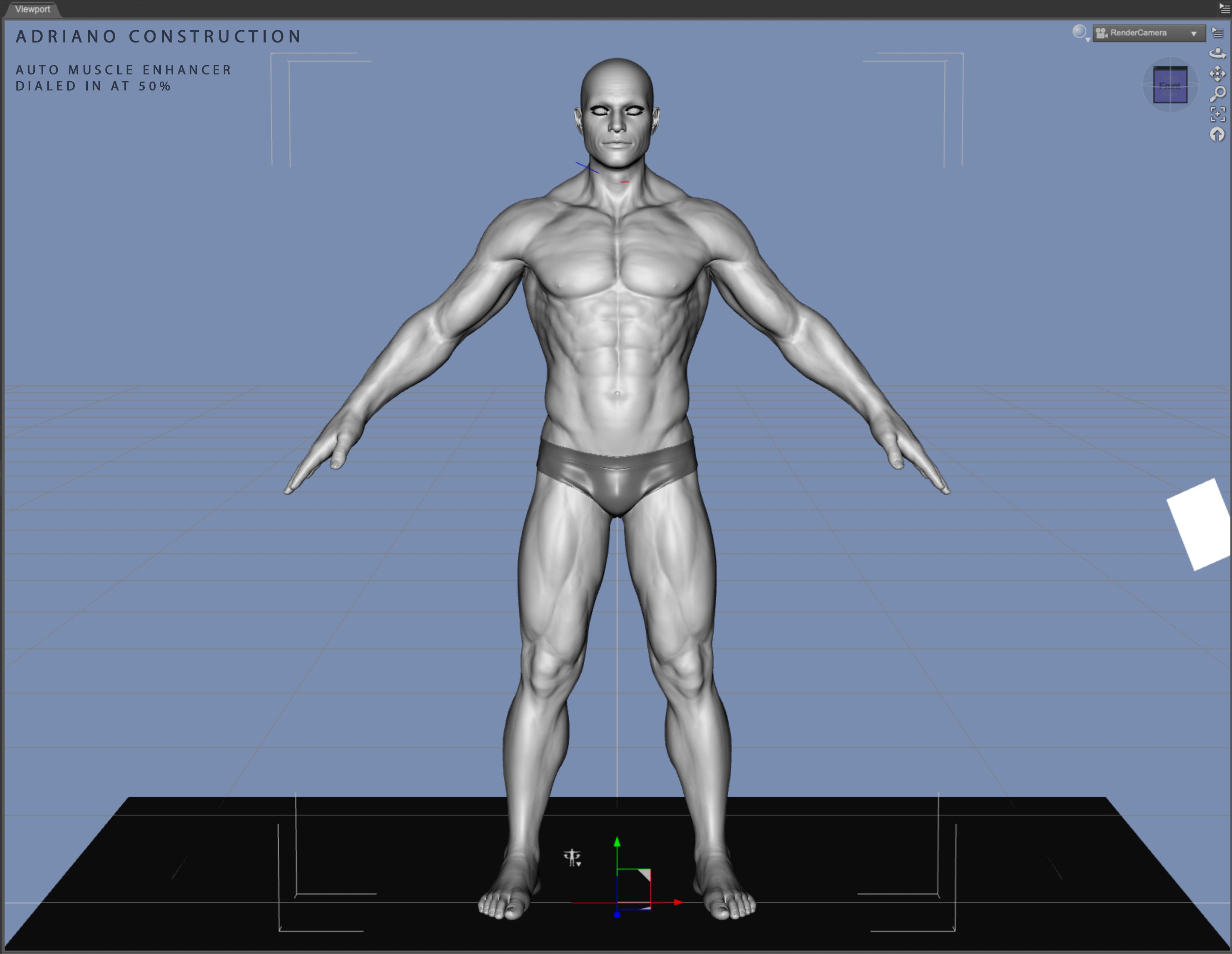This screenshot has height=954, width=1232.
Task: Click the red X-axis arrow of the gizmo
Action: tap(678, 902)
